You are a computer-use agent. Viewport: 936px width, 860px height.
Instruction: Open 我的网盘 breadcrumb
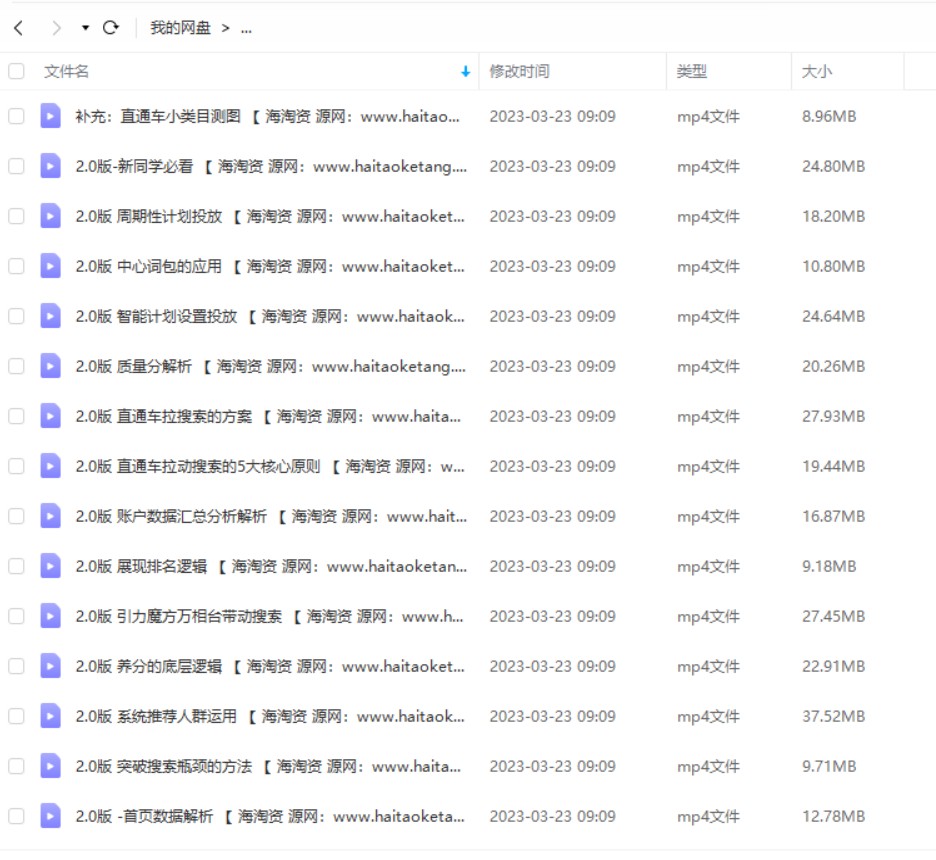pos(180,28)
